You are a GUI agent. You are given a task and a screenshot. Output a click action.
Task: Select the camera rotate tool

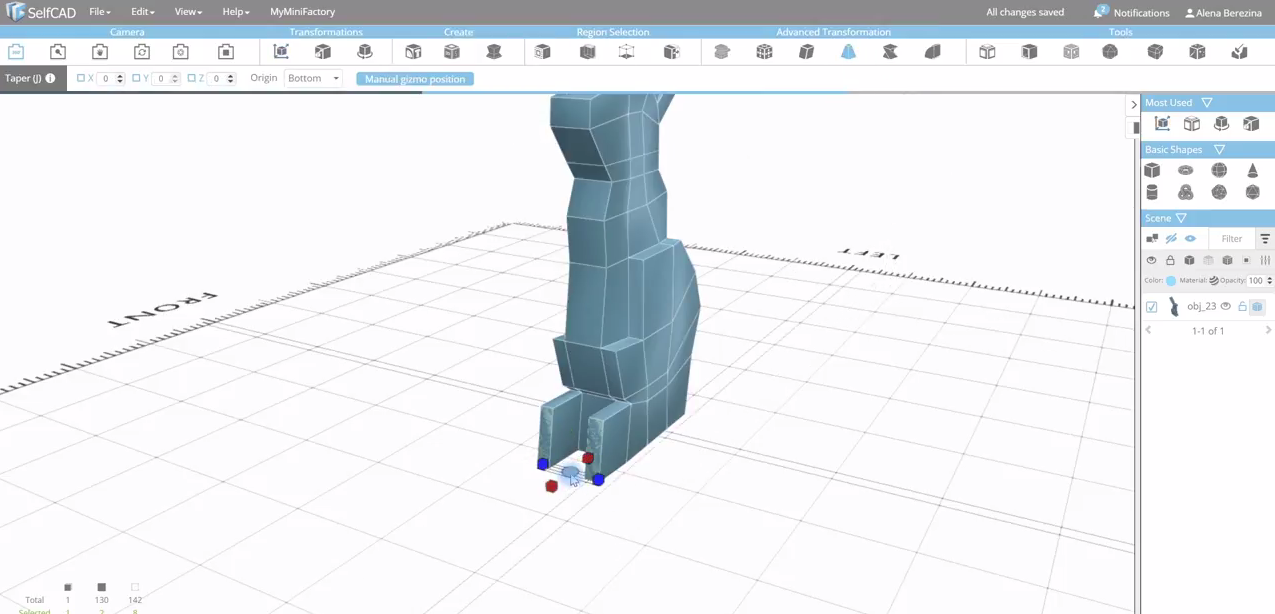click(142, 52)
